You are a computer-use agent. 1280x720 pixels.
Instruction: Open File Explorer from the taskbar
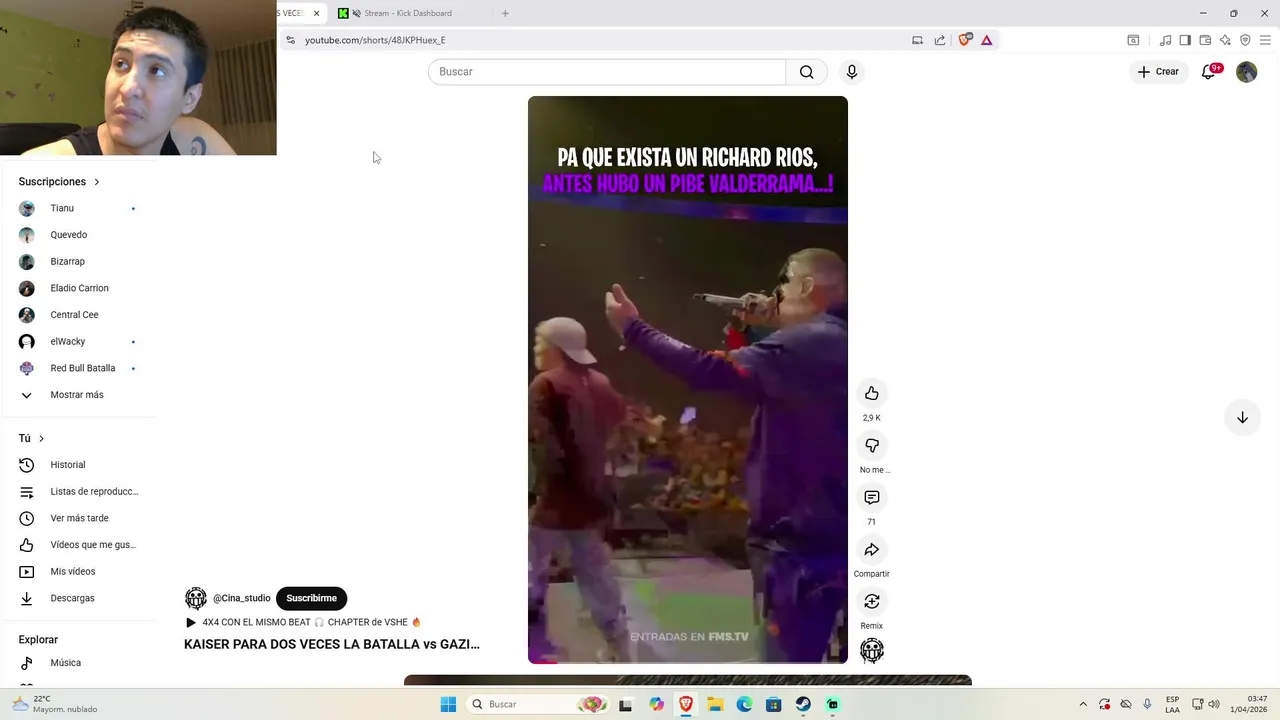tap(715, 704)
